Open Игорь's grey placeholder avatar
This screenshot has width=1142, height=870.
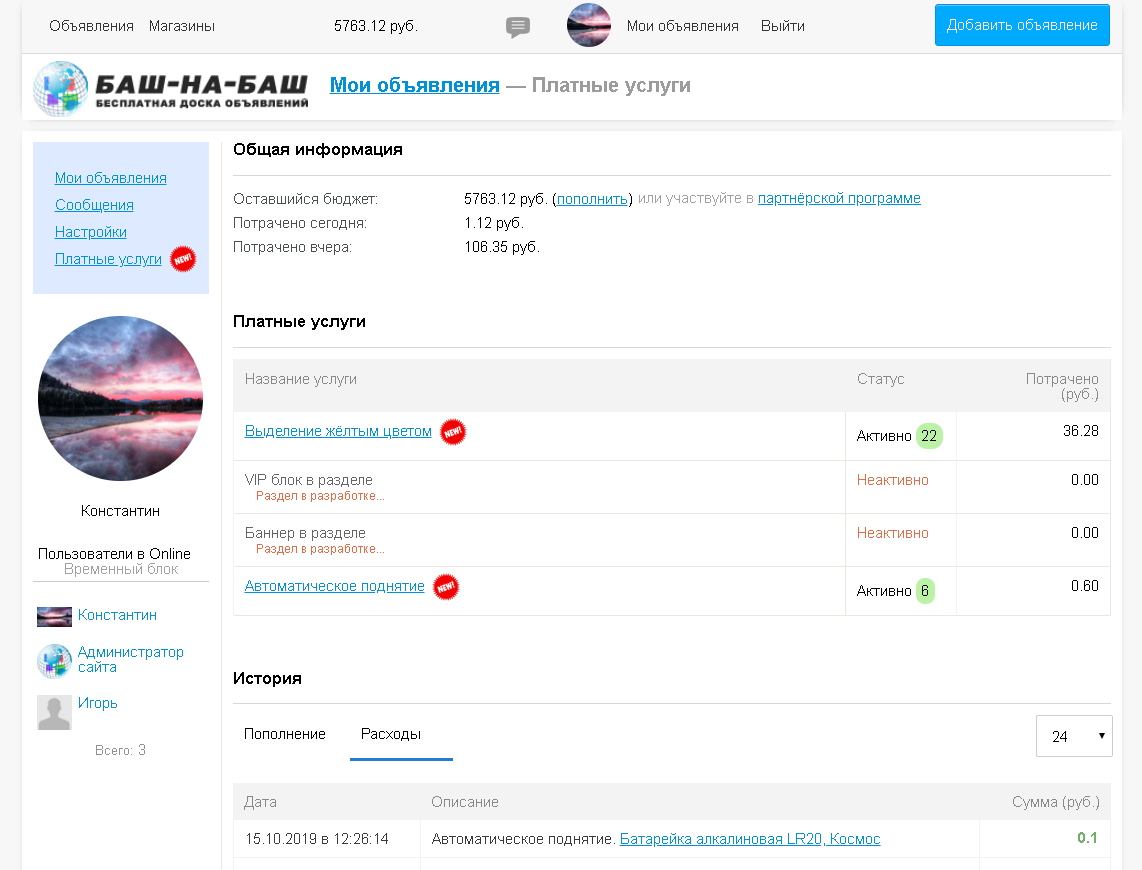coord(55,712)
